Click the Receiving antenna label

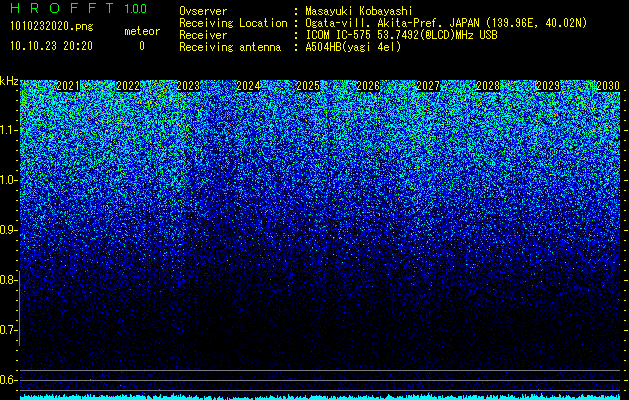click(230, 47)
